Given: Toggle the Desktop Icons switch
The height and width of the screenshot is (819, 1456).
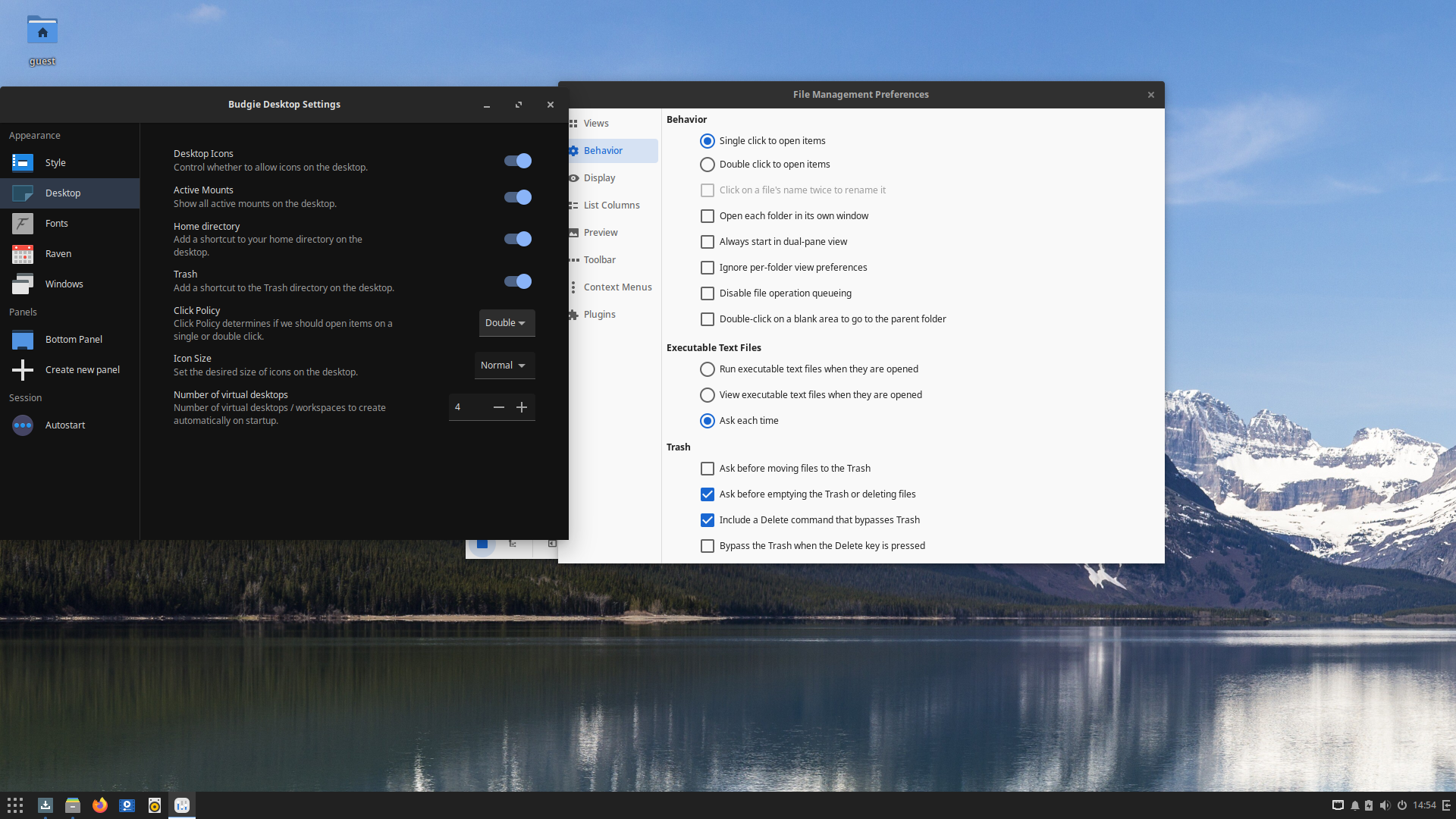Looking at the screenshot, I should click(518, 161).
